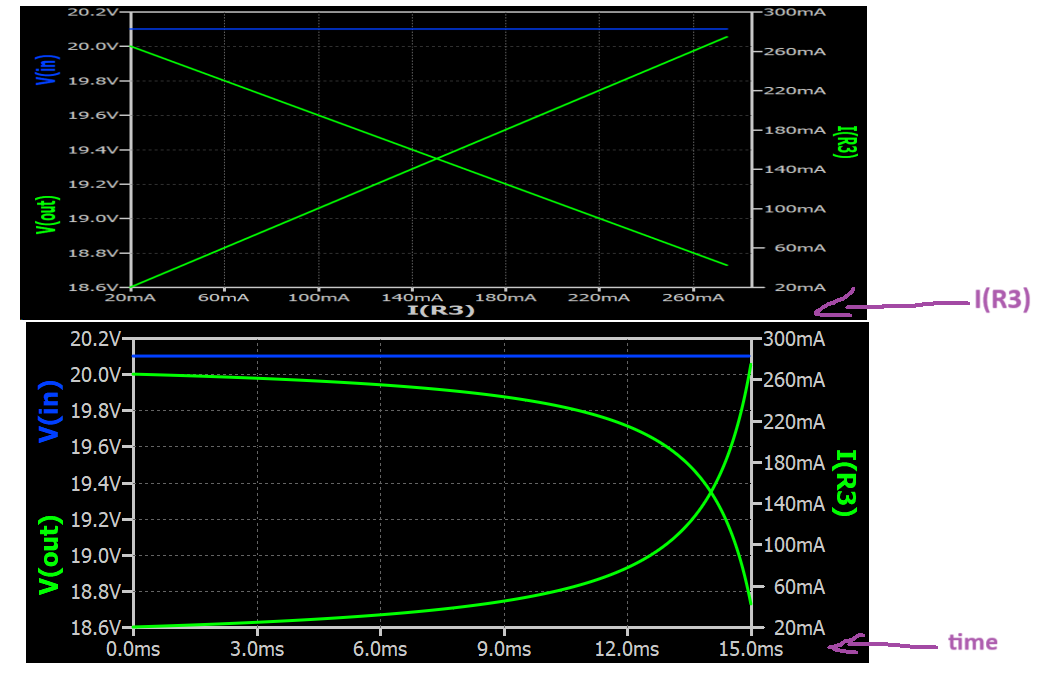This screenshot has width=1053, height=680.
Task: Click the 60mA tick on top plot's horizontal axis
Action: click(x=224, y=297)
